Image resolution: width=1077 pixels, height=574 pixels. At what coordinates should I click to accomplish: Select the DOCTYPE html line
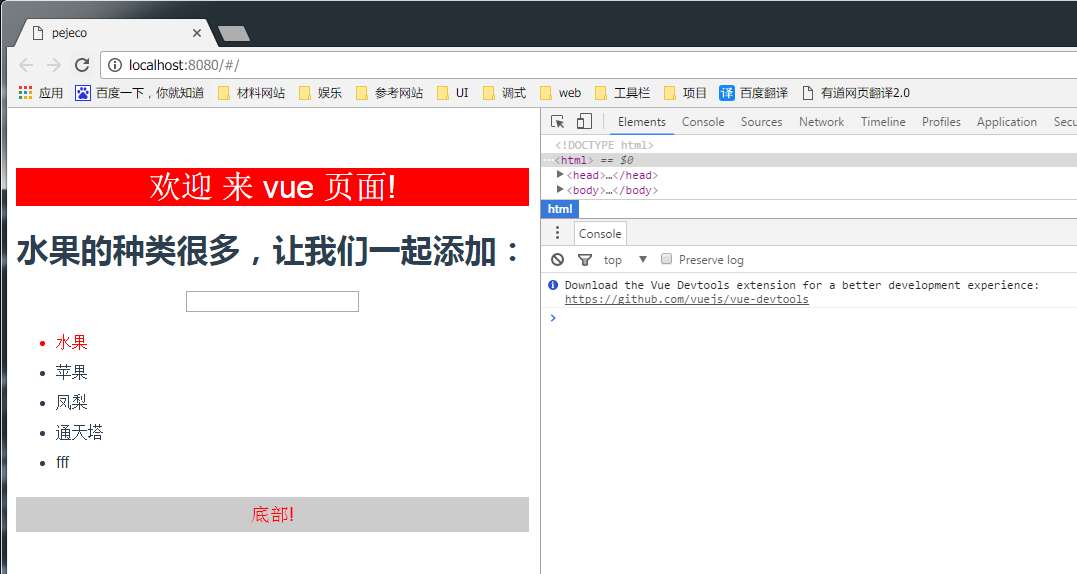pyautogui.click(x=604, y=145)
